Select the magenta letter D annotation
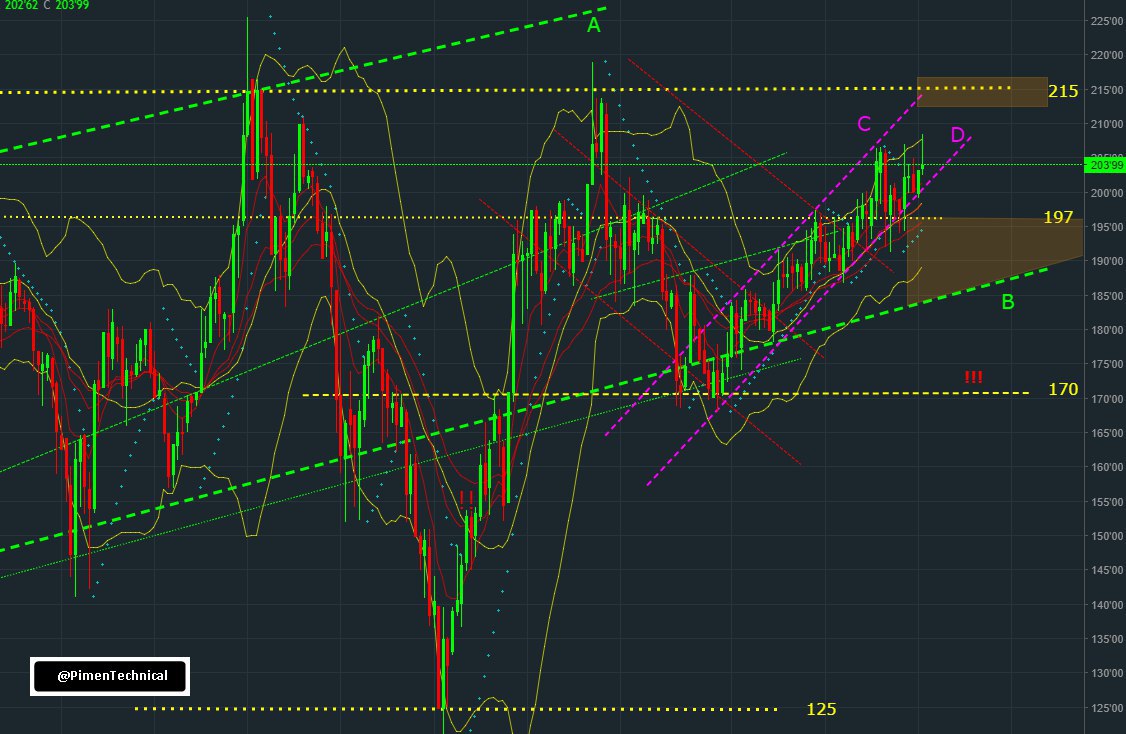Viewport: 1126px width, 734px height. [x=957, y=134]
